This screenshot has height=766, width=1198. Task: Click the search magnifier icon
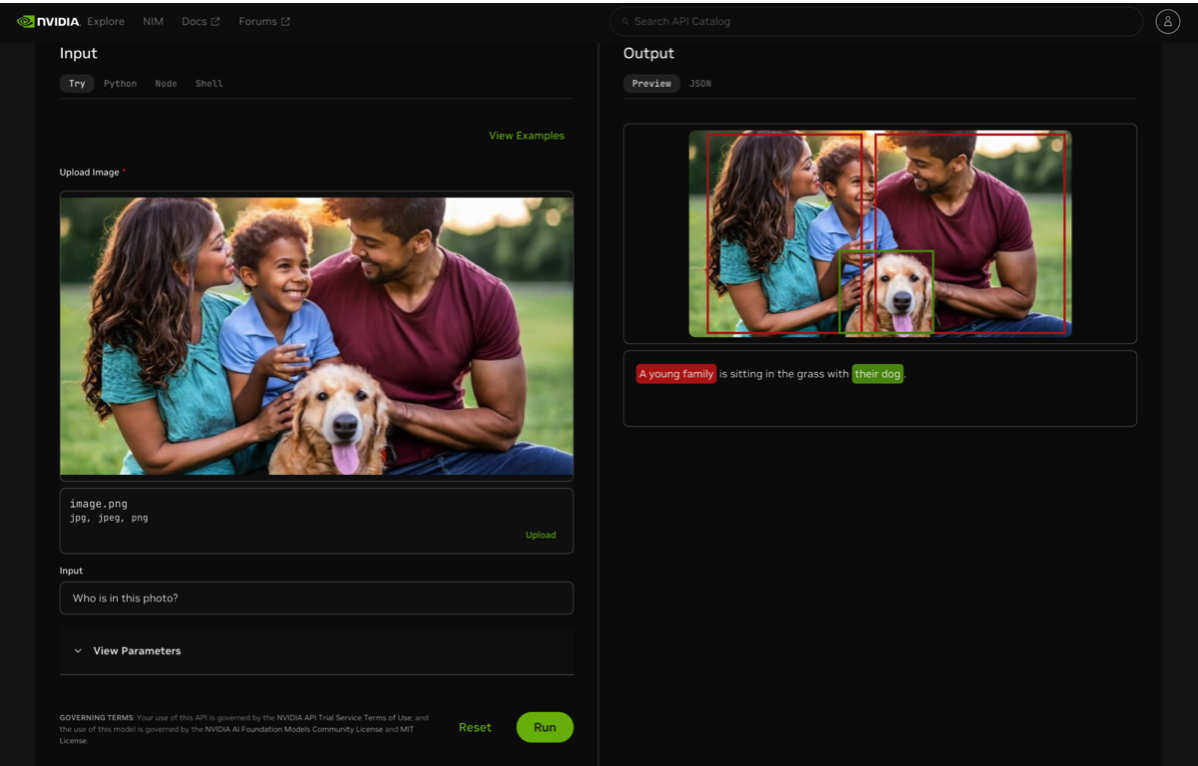tap(625, 22)
